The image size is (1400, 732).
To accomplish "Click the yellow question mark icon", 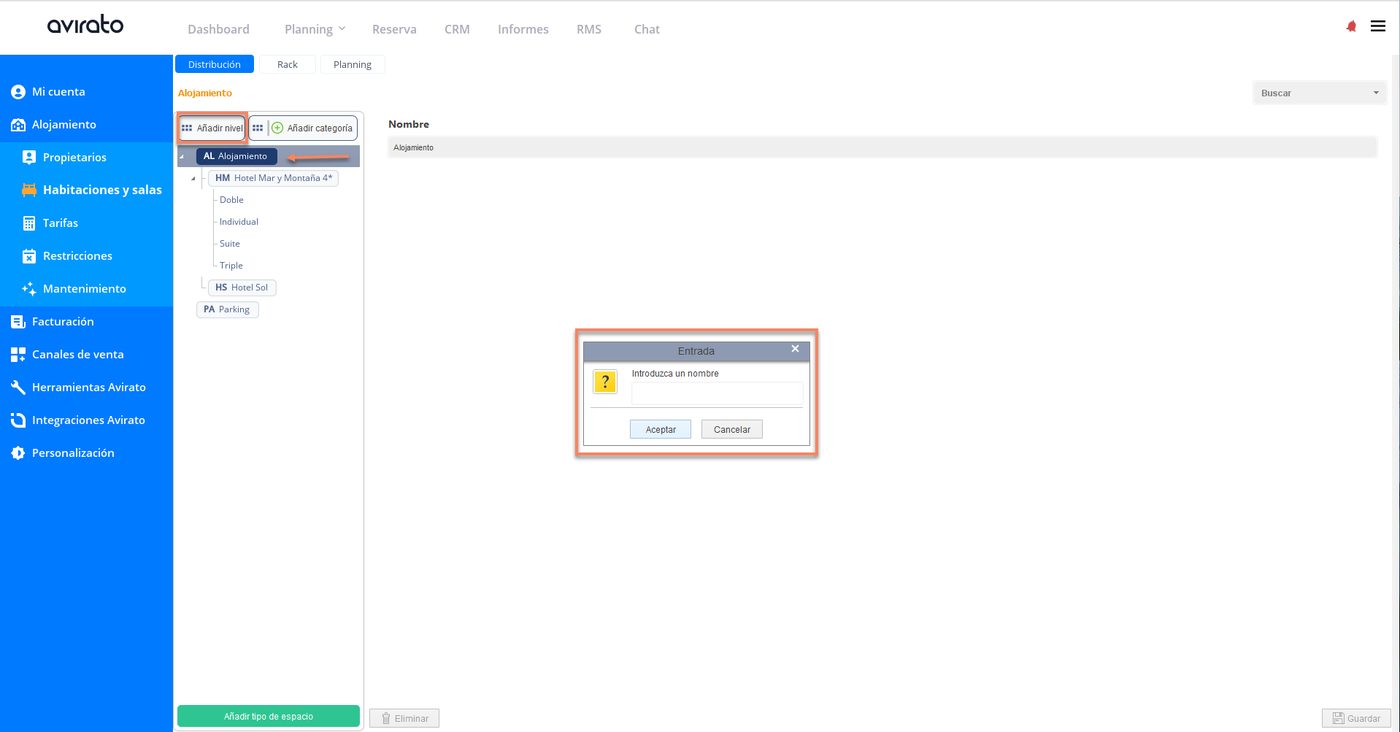I will tap(605, 382).
